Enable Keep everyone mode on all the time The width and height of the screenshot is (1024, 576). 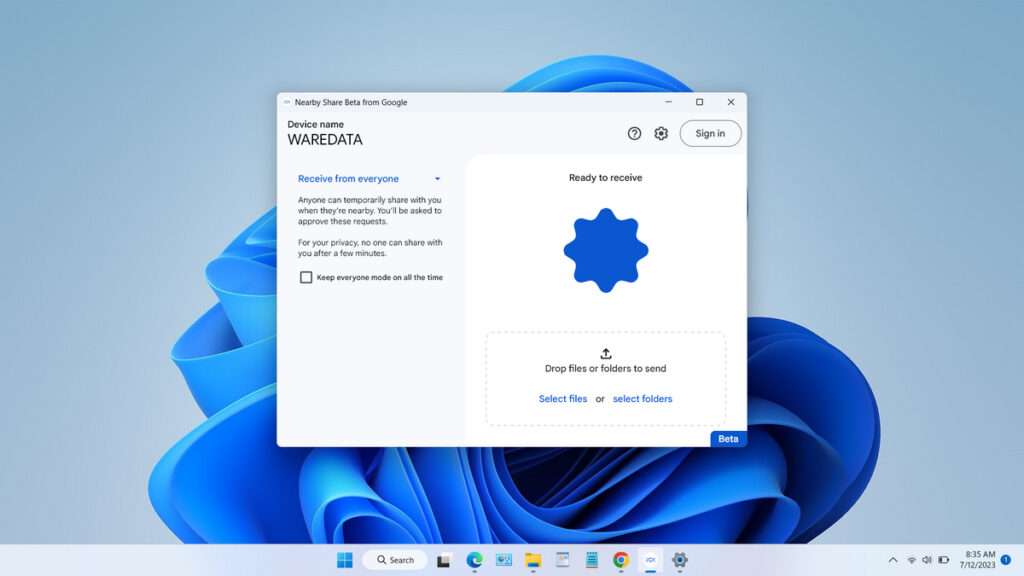306,277
